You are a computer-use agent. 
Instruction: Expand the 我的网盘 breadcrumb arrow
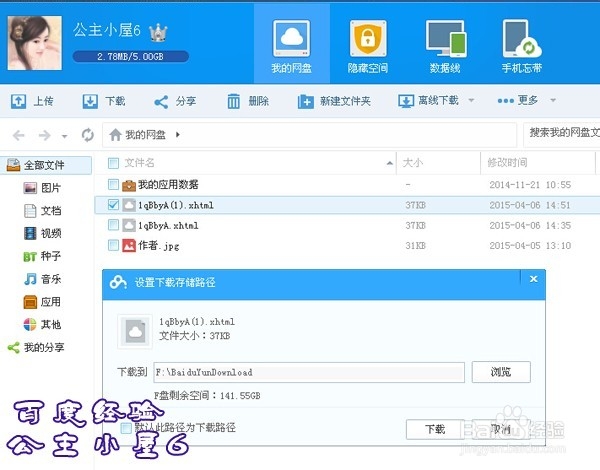(178, 135)
